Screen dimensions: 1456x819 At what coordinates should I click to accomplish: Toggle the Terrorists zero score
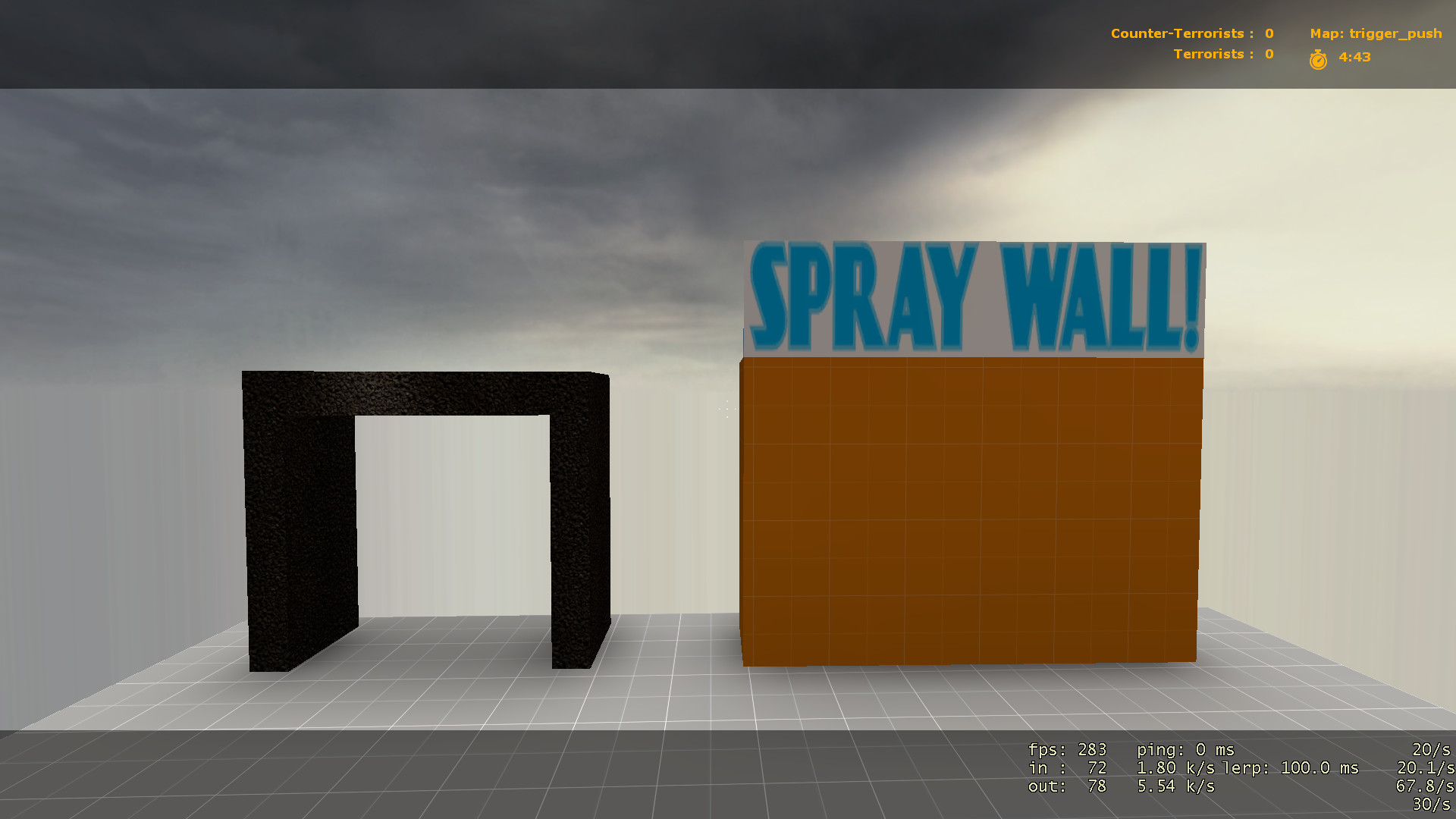[x=1267, y=54]
